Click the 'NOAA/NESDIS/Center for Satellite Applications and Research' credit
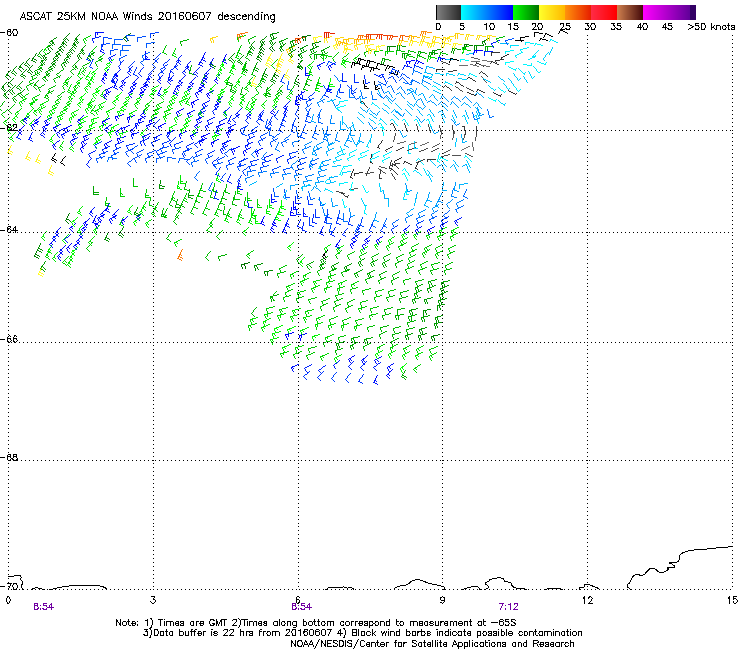Viewport: 740px width, 650px height. [x=432, y=644]
